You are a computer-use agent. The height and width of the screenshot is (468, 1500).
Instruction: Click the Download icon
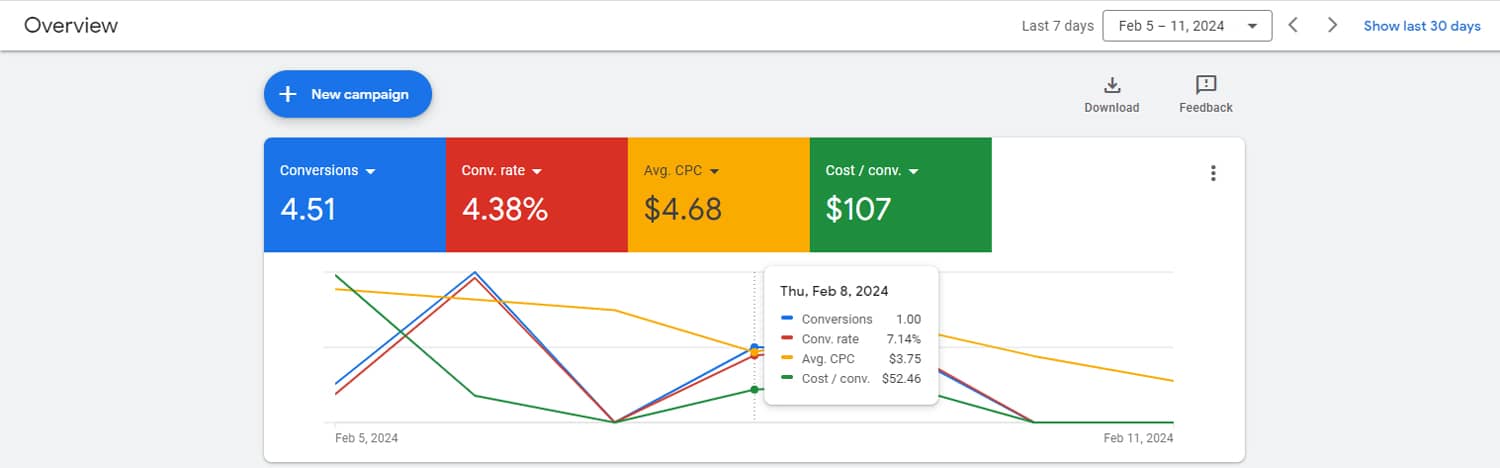point(1111,85)
